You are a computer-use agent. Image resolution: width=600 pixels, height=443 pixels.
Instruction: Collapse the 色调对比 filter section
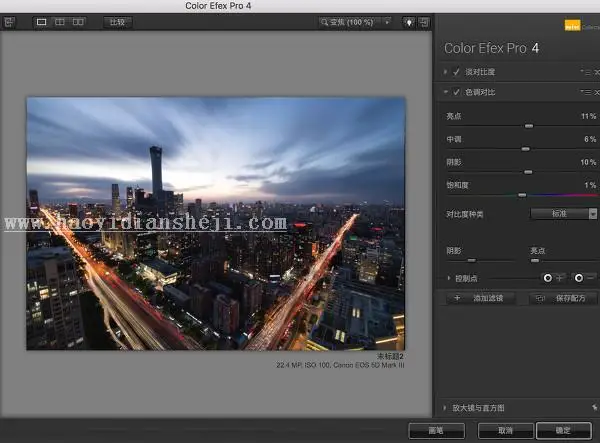(x=445, y=92)
